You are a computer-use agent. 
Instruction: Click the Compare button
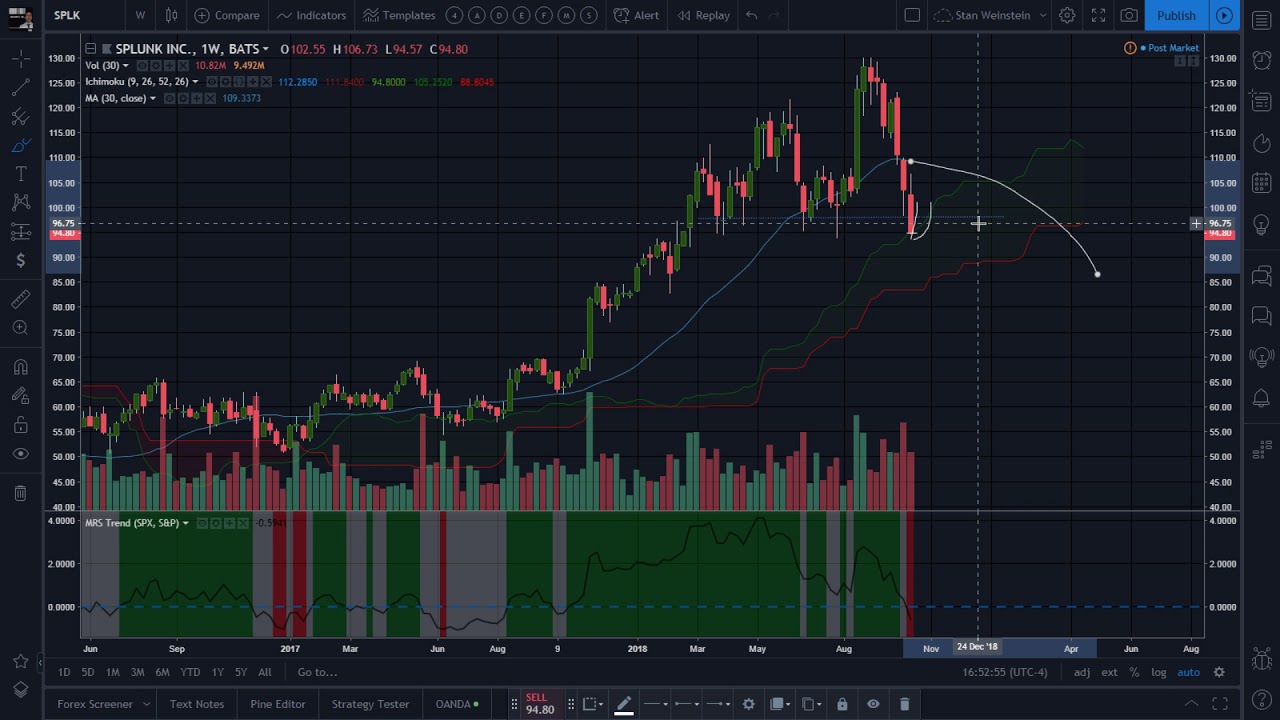pos(227,15)
